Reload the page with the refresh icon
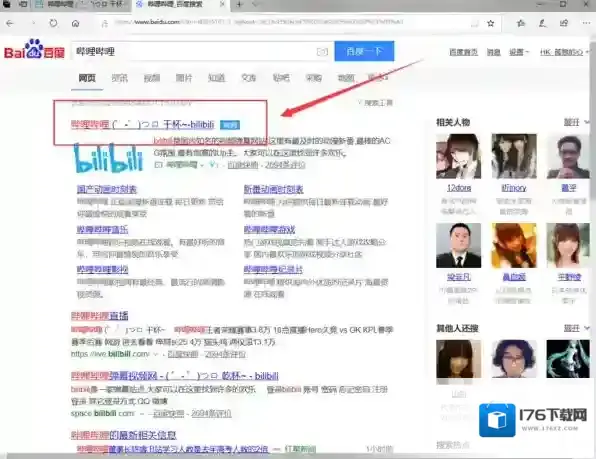Image resolution: width=596 pixels, height=459 pixels. pyautogui.click(x=54, y=23)
